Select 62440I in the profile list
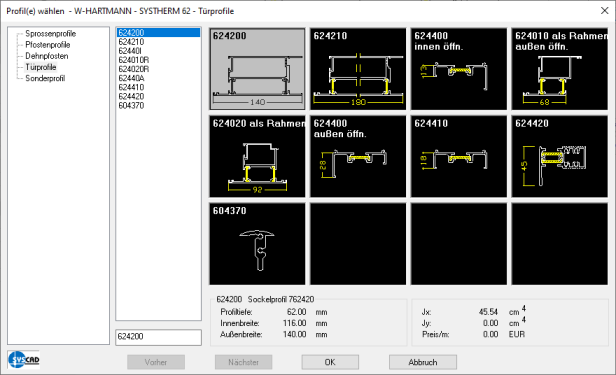This screenshot has width=616, height=375. click(x=130, y=51)
